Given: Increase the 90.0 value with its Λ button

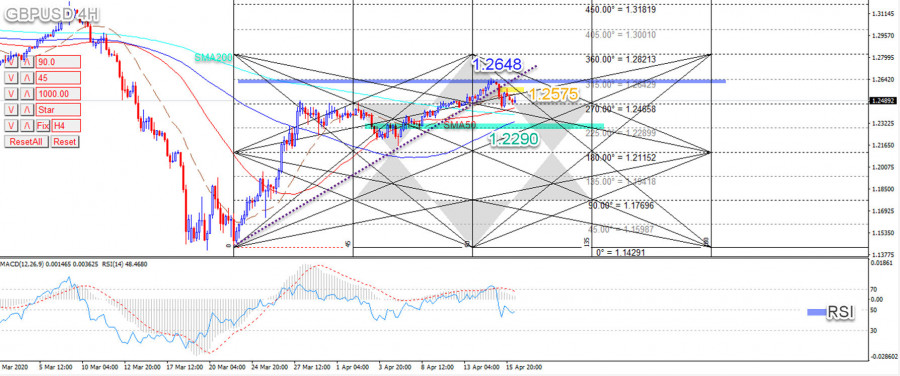Looking at the screenshot, I should 27,62.
